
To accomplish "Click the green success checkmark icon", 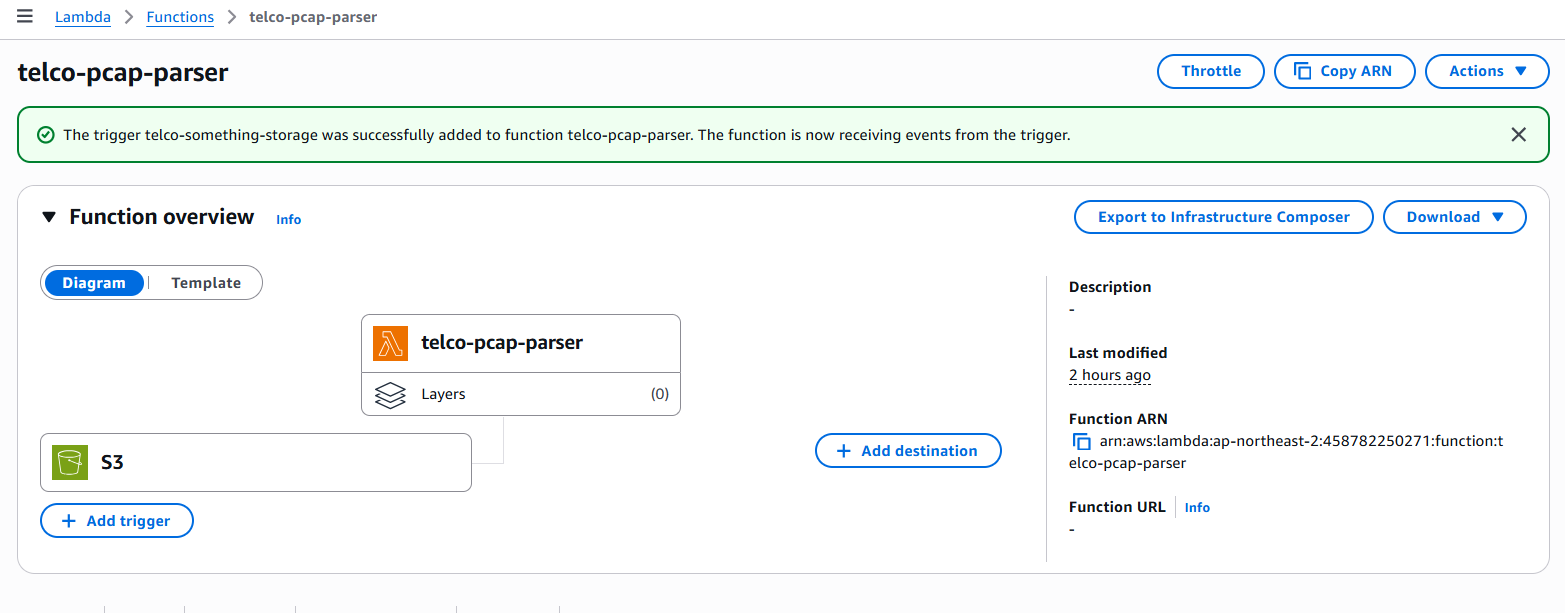I will pyautogui.click(x=45, y=135).
